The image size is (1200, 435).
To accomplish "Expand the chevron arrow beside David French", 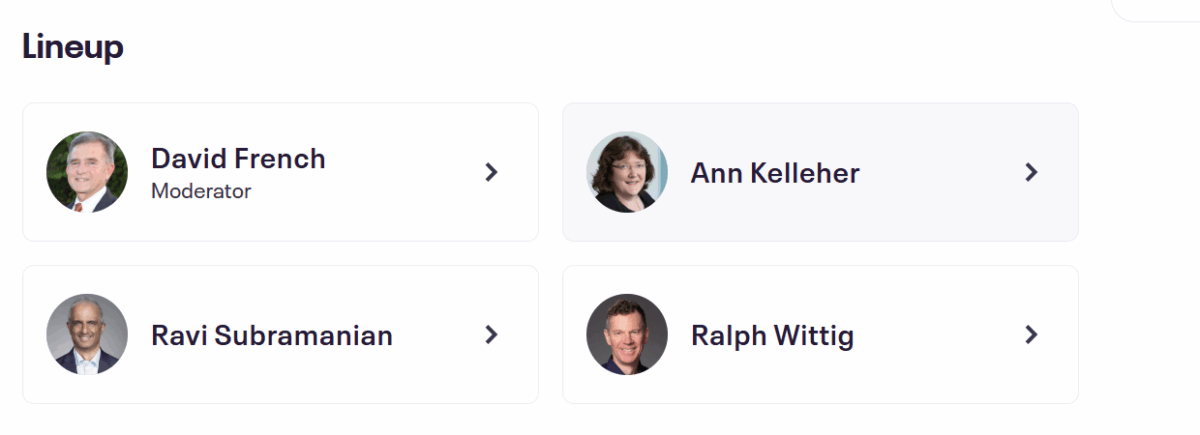I will pos(491,172).
